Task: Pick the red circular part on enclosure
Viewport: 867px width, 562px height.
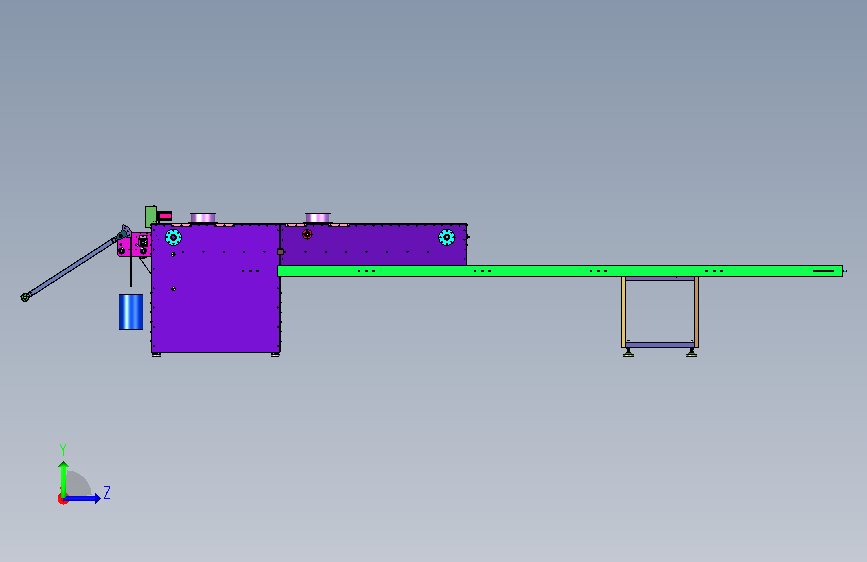Action: 307,235
